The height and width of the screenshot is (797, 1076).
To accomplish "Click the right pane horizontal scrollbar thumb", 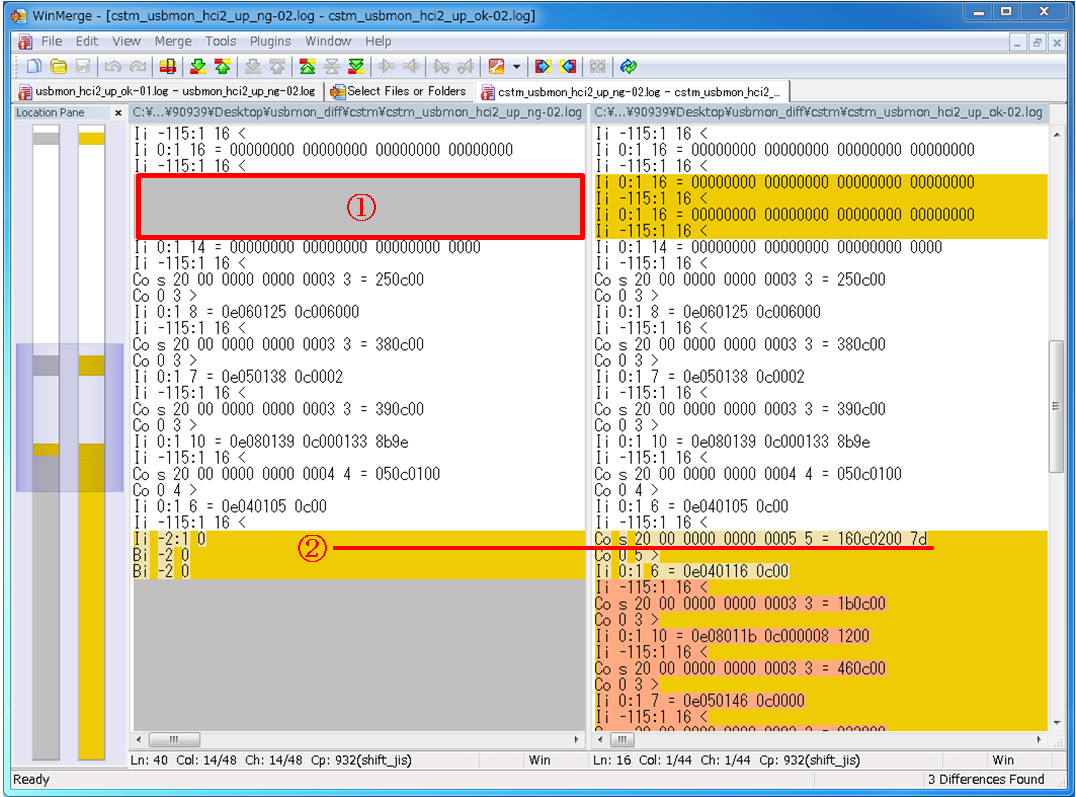I will coord(622,739).
